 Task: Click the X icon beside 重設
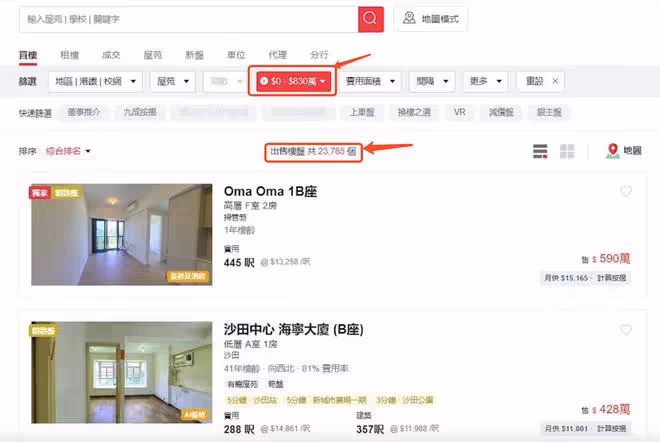555,81
